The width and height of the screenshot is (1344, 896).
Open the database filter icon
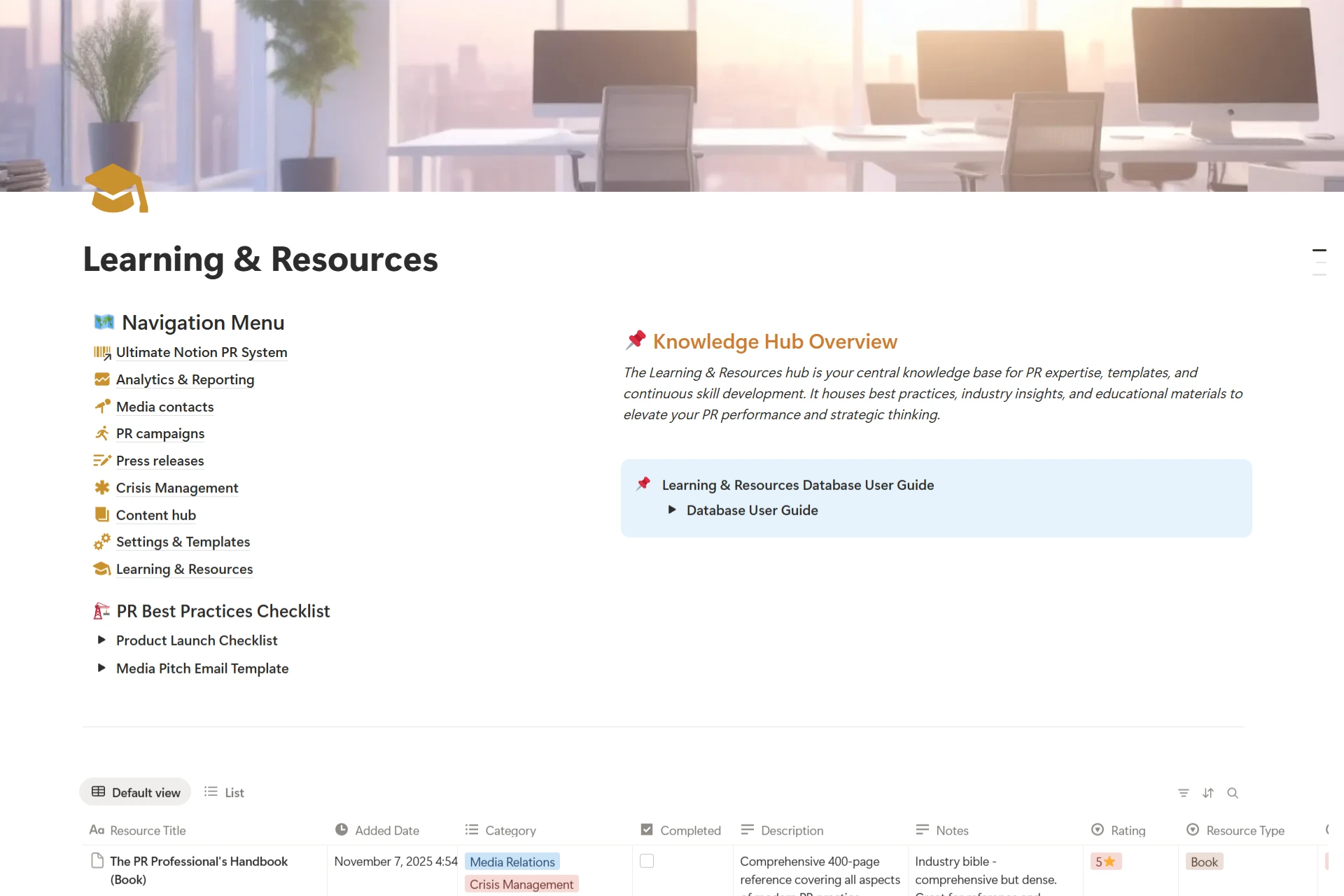point(1183,793)
